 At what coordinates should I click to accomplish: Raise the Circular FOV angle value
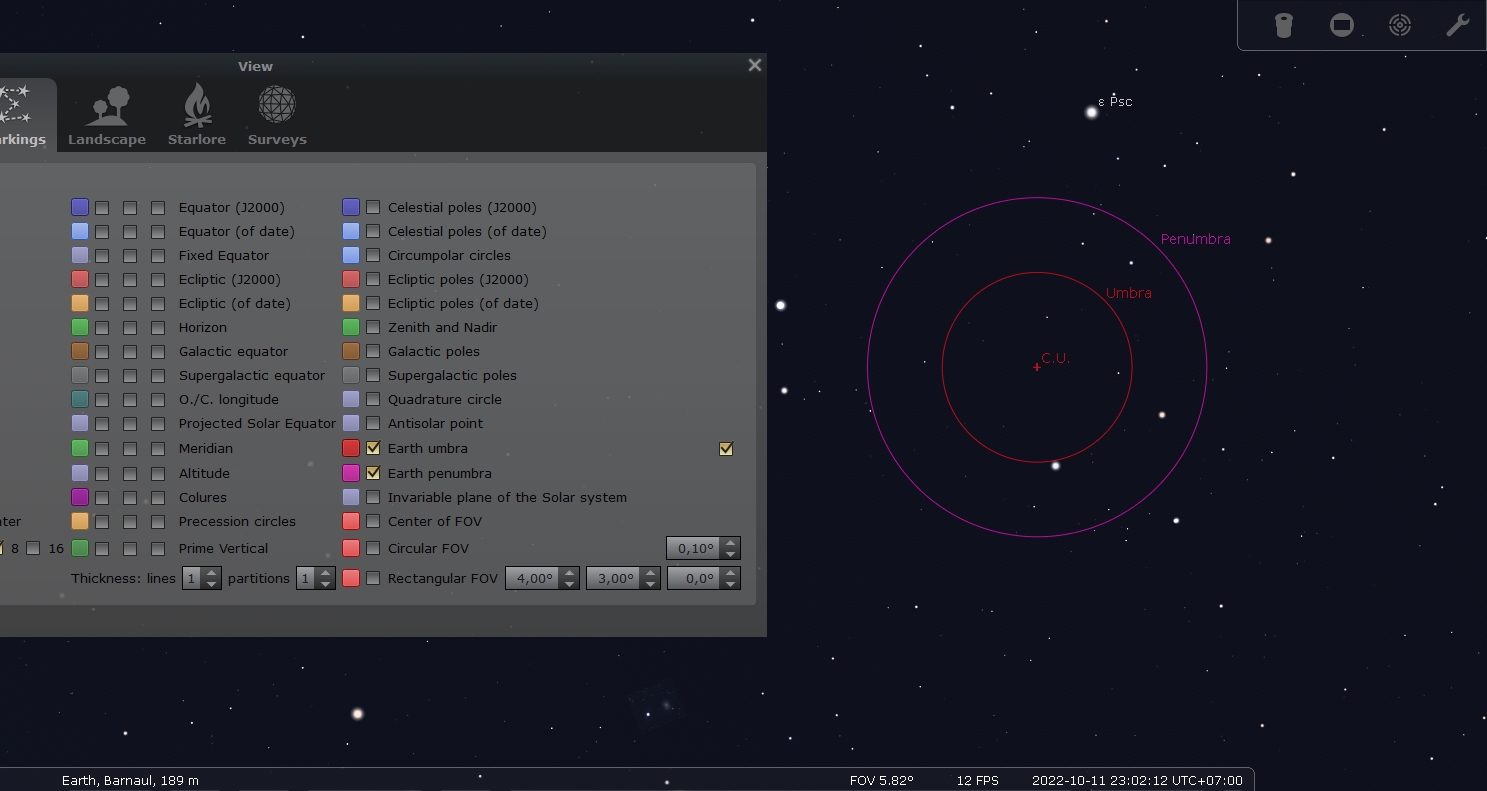pyautogui.click(x=729, y=543)
